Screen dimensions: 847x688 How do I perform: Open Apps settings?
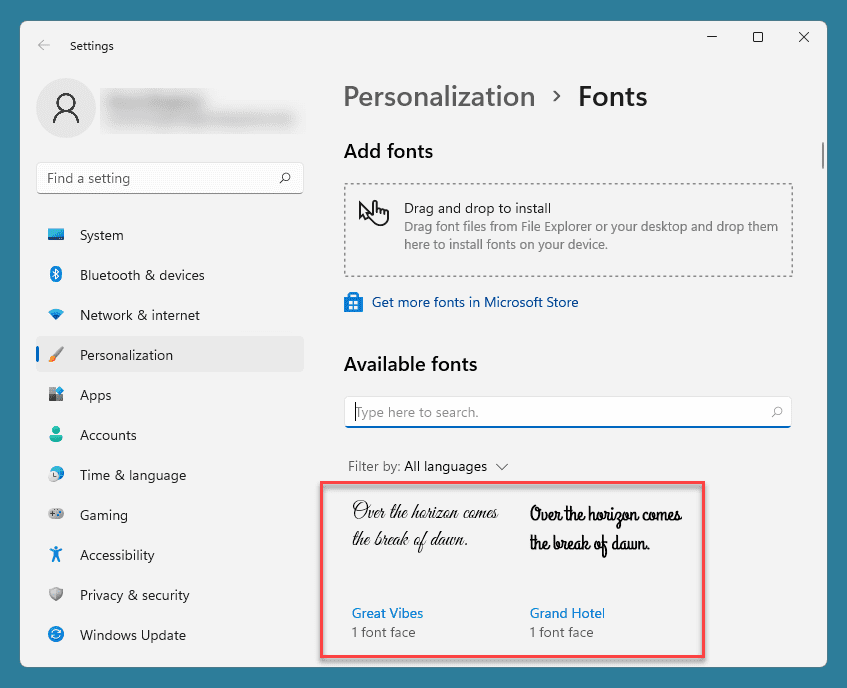[x=170, y=395]
